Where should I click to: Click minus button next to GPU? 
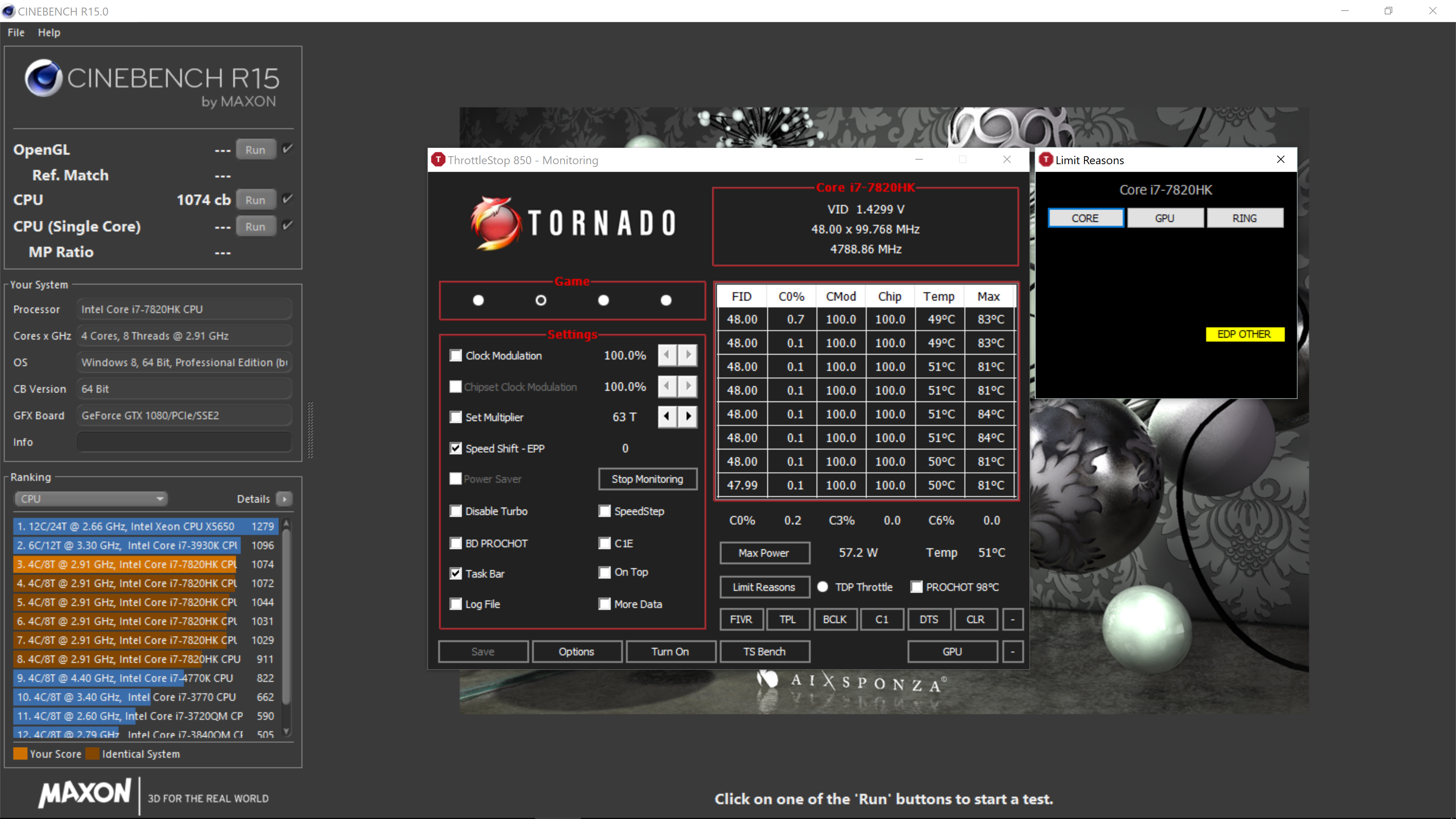(x=1013, y=652)
